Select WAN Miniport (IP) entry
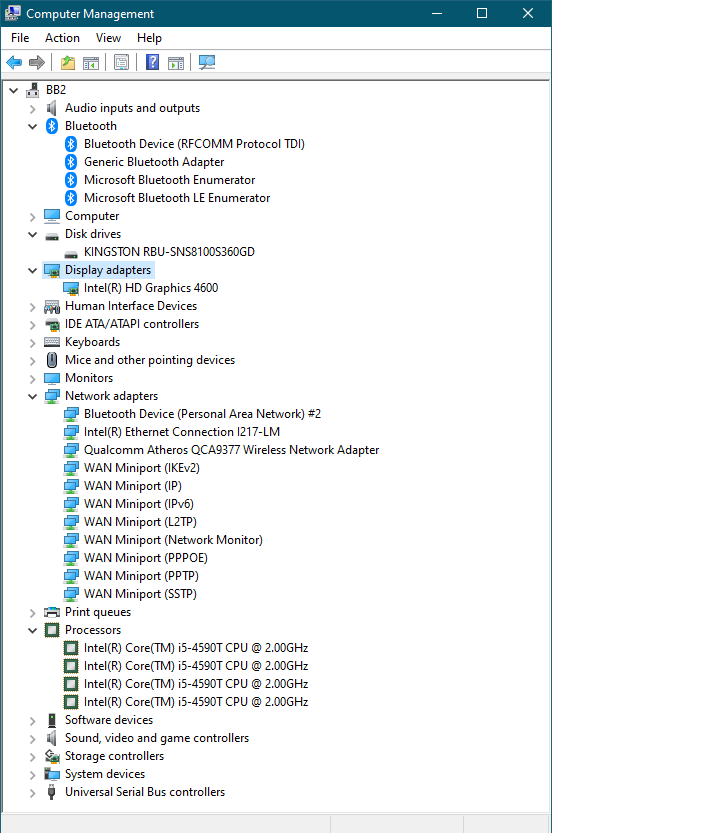715x833 pixels. pos(133,486)
